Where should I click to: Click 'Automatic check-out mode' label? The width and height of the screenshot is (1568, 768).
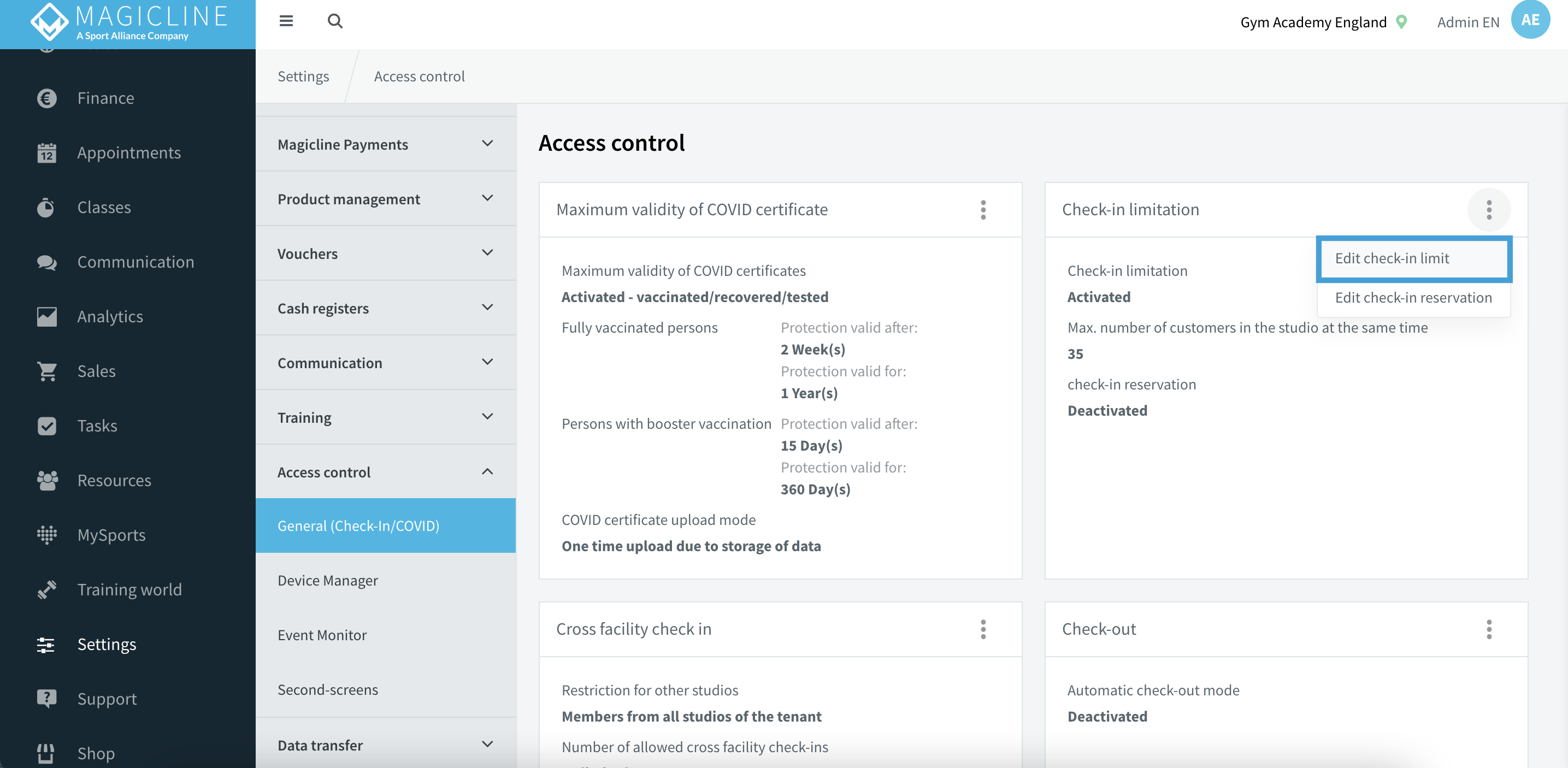[1153, 690]
